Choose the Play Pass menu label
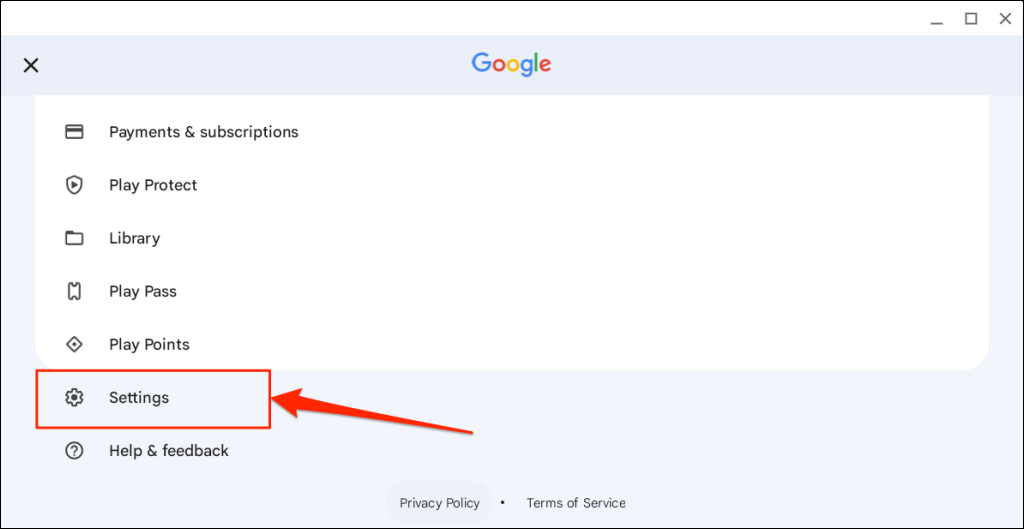The width and height of the screenshot is (1024, 529). (x=143, y=291)
